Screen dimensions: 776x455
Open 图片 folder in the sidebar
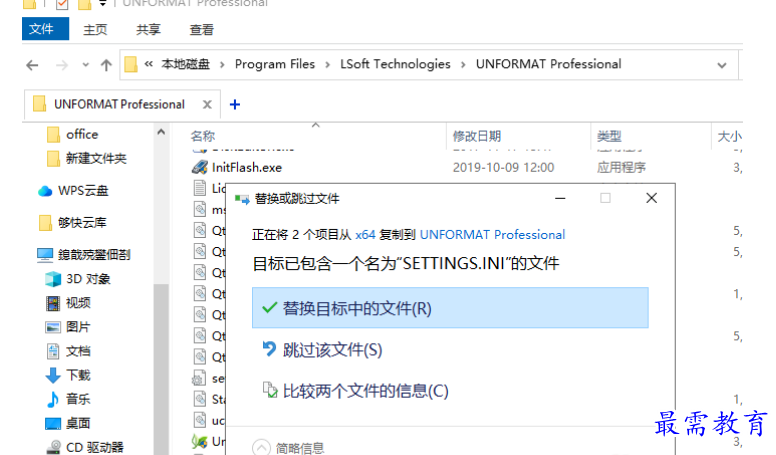(68, 327)
